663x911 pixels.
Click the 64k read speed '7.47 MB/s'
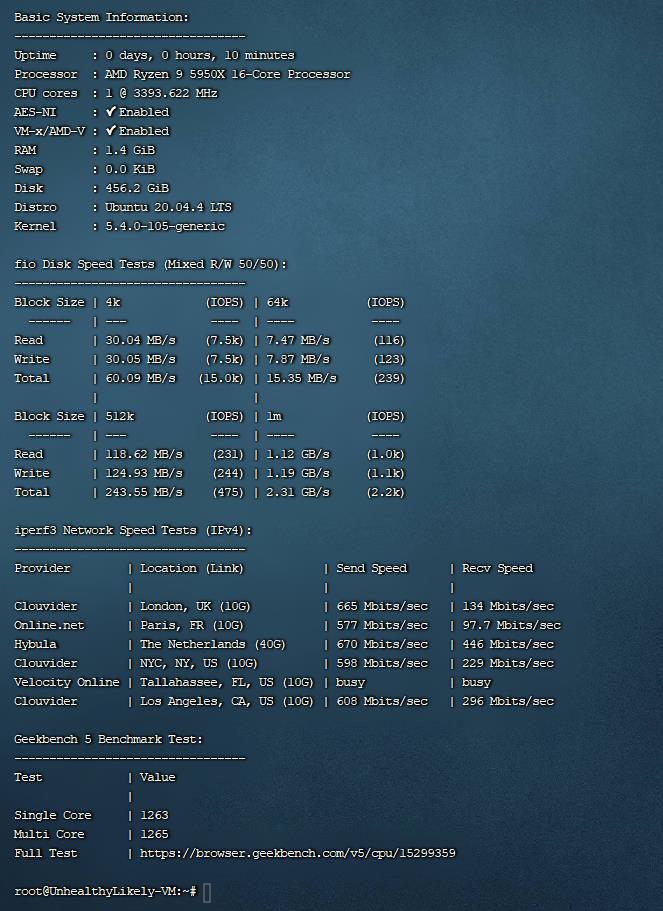298,340
